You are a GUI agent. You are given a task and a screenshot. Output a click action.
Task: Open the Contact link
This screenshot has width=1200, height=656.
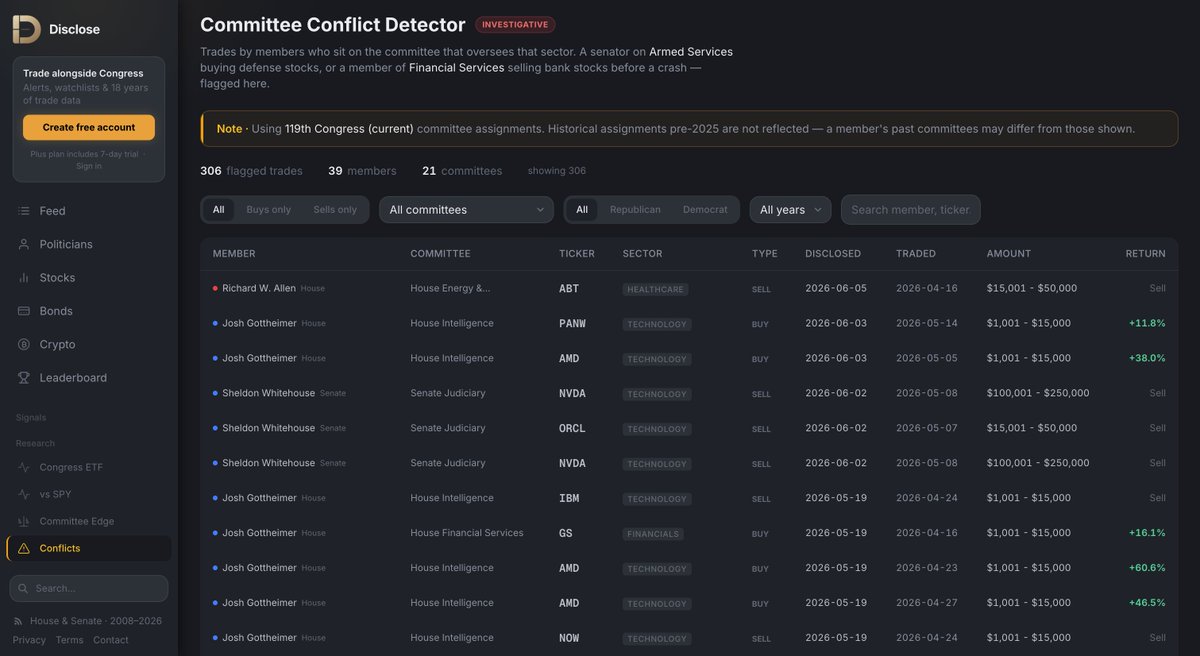[111, 640]
